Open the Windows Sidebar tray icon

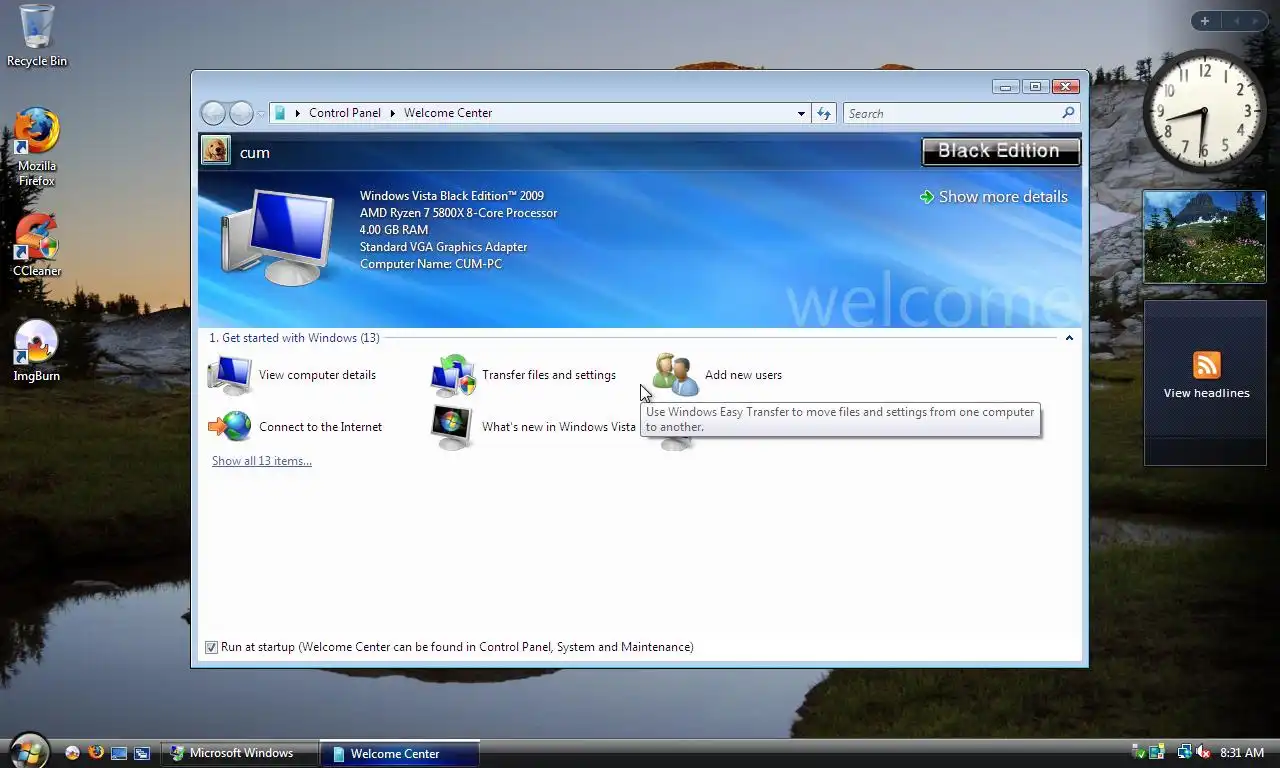coord(1157,753)
